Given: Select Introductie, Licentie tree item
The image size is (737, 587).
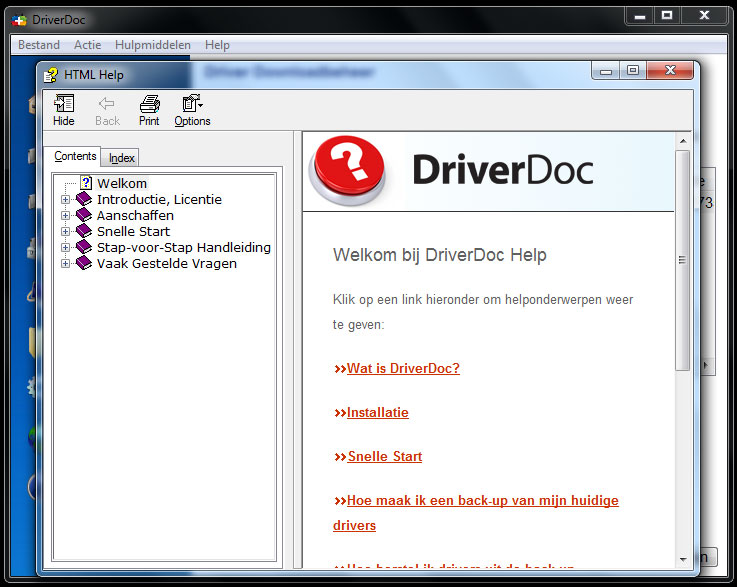Looking at the screenshot, I should coord(159,199).
